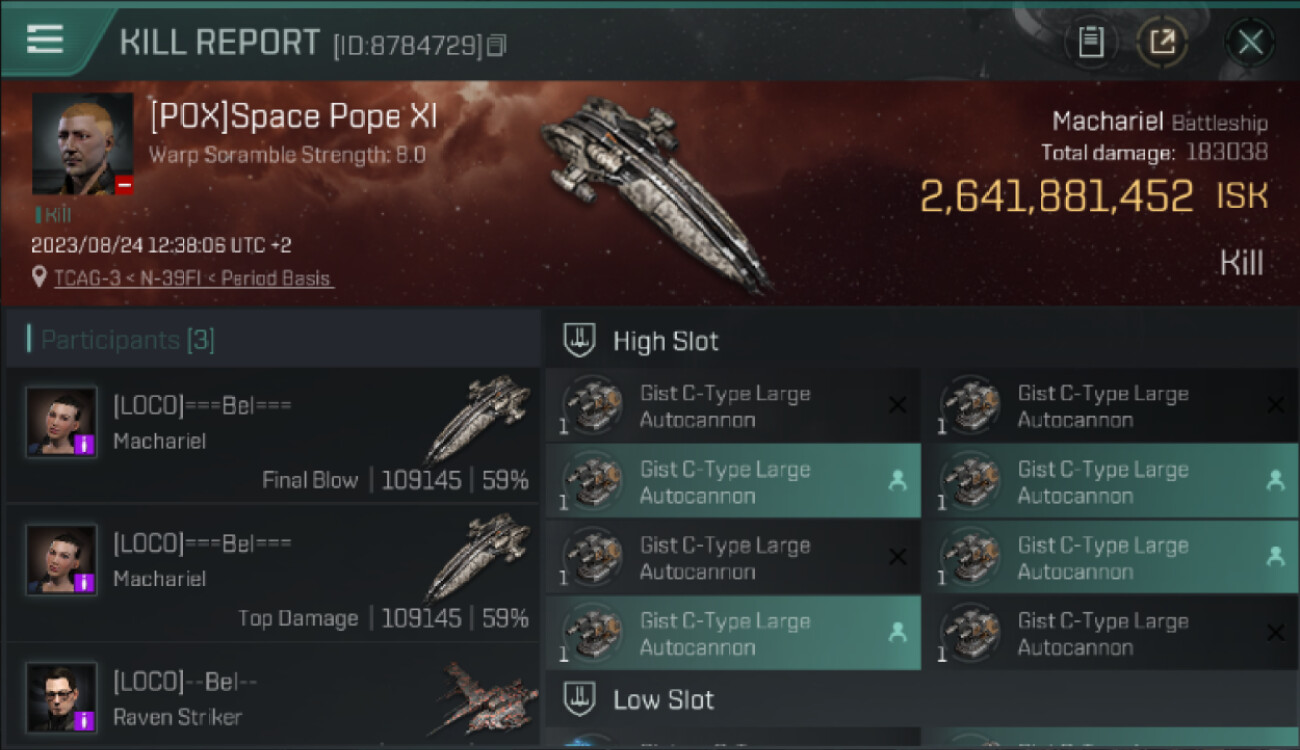Open Space Pope XI's portrait

tap(82, 144)
